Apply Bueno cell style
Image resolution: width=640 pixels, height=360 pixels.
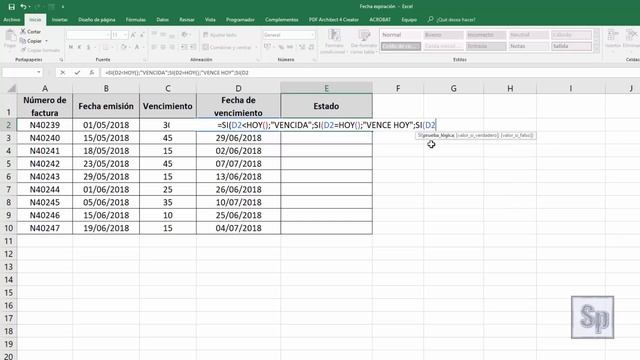pos(443,35)
